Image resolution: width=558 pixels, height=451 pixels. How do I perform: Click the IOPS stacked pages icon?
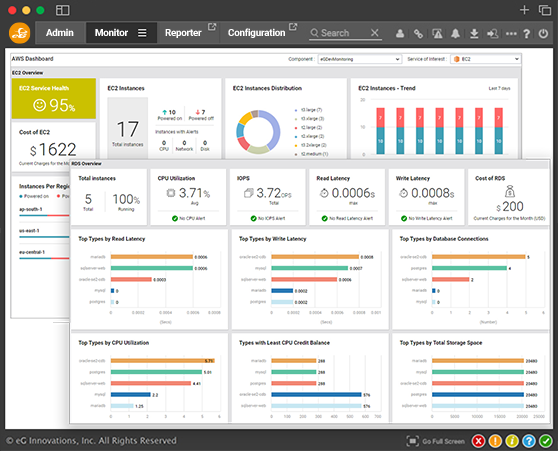(249, 193)
